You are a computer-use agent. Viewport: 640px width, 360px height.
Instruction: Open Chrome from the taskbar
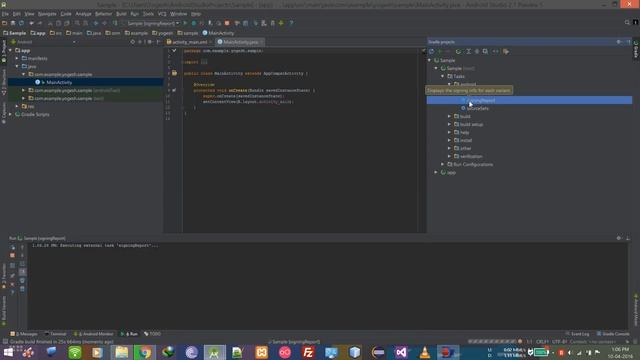pos(144,352)
